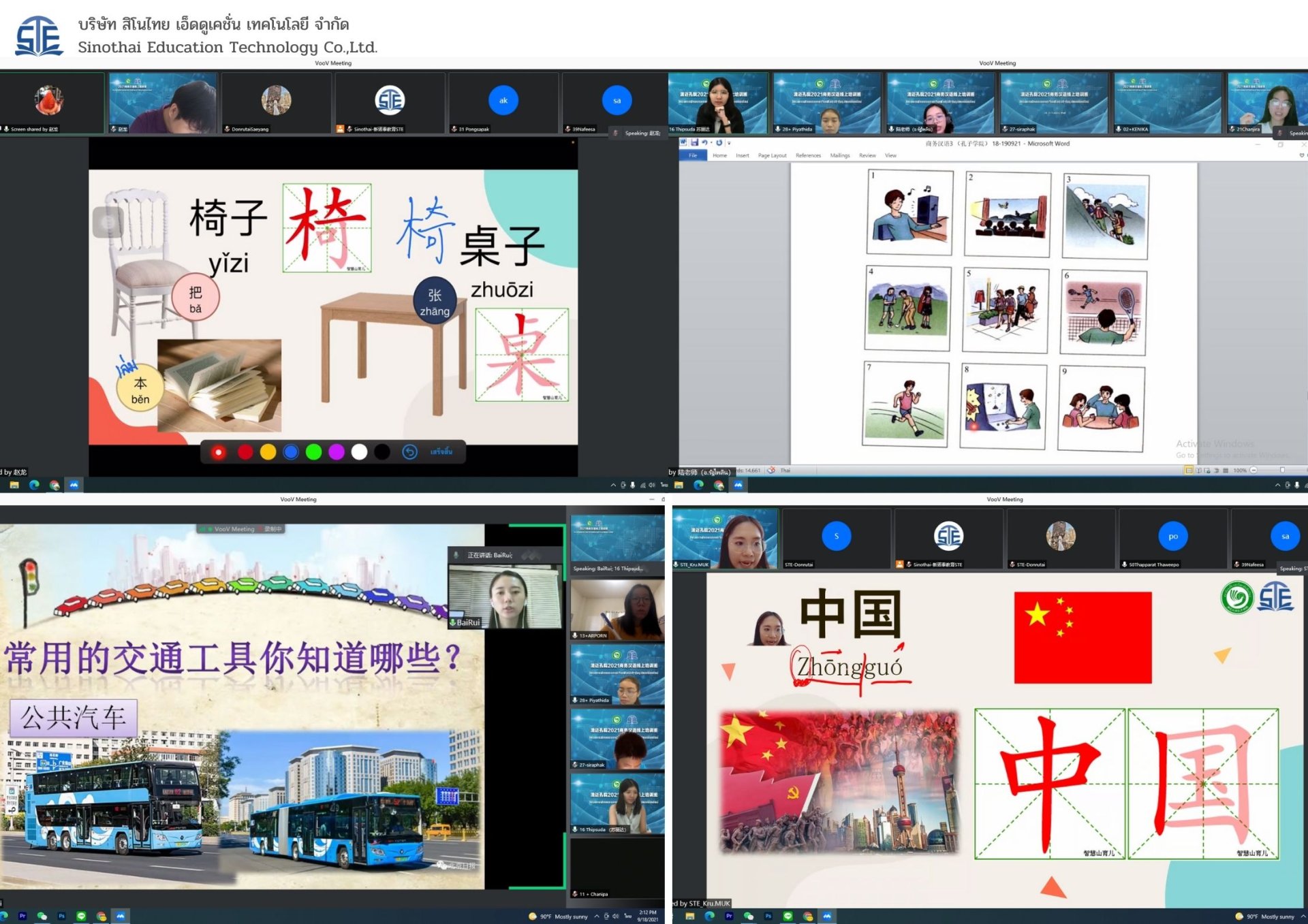
Task: Click 13+ARPORN video tile
Action: 617,609
